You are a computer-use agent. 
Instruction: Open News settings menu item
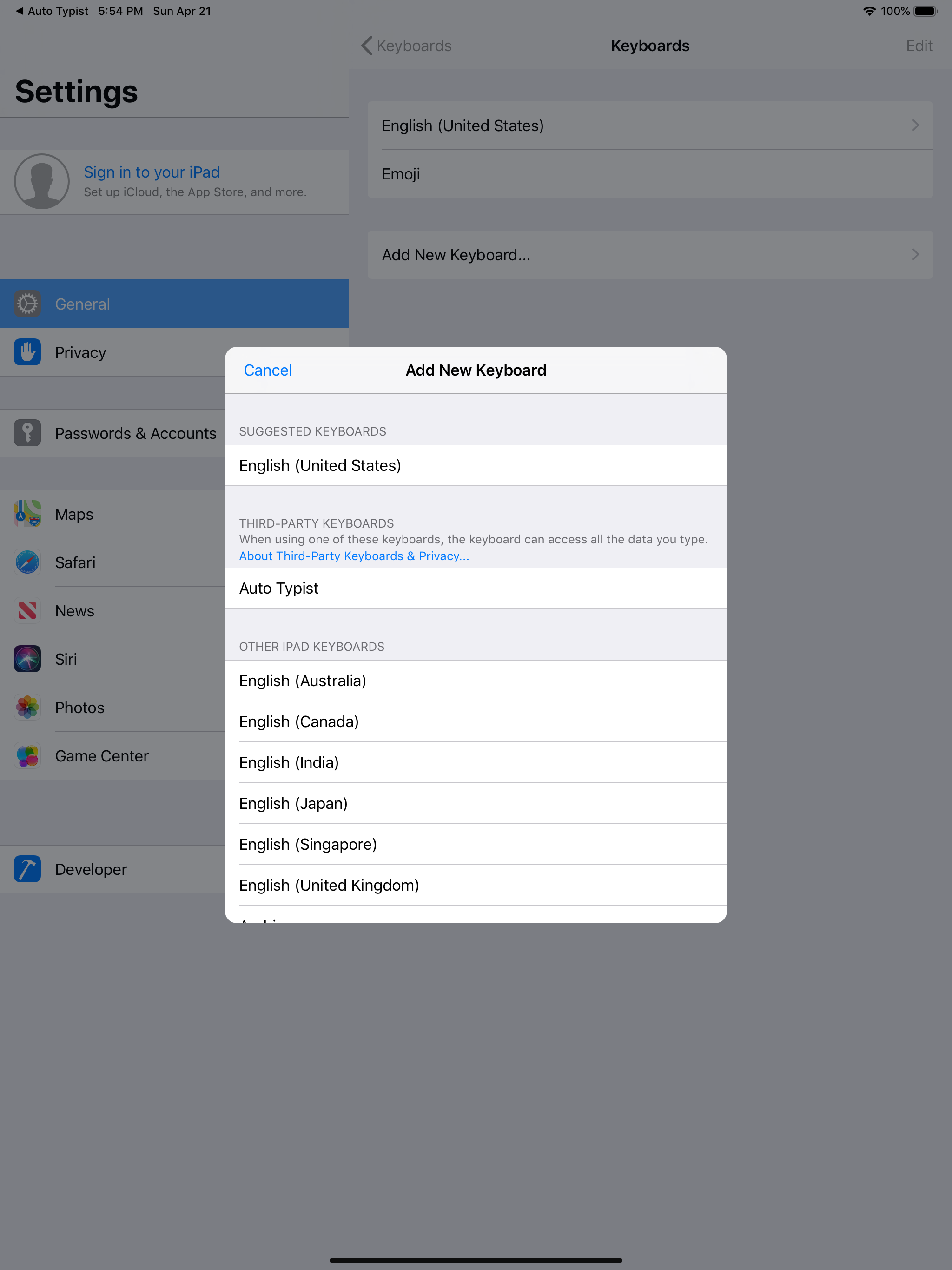112,610
